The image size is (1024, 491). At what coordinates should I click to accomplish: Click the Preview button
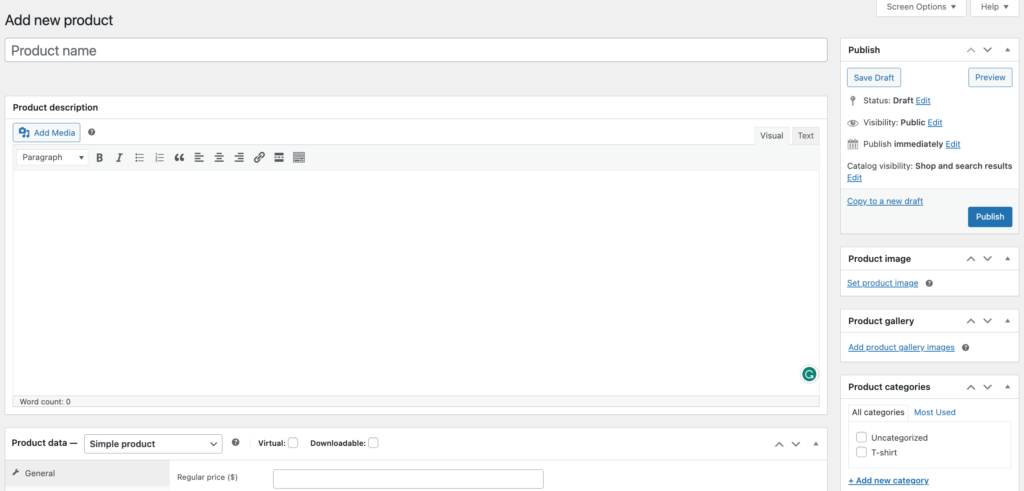click(990, 77)
